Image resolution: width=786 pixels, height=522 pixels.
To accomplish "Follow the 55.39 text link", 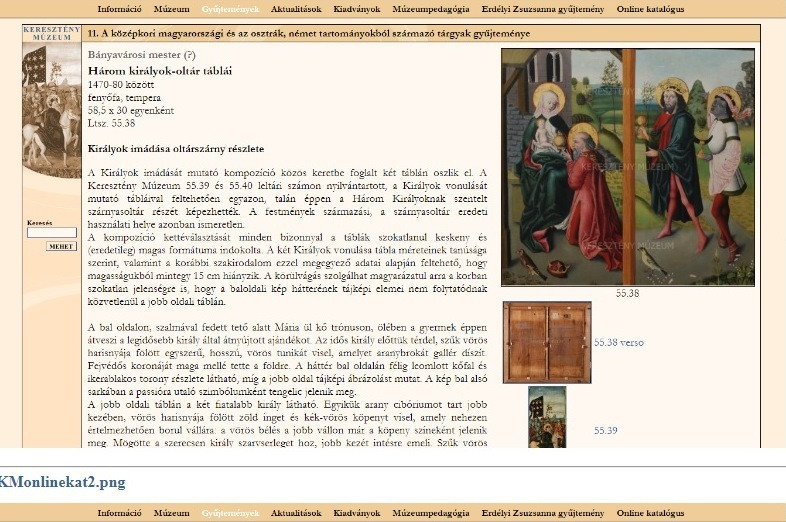I will coord(605,430).
